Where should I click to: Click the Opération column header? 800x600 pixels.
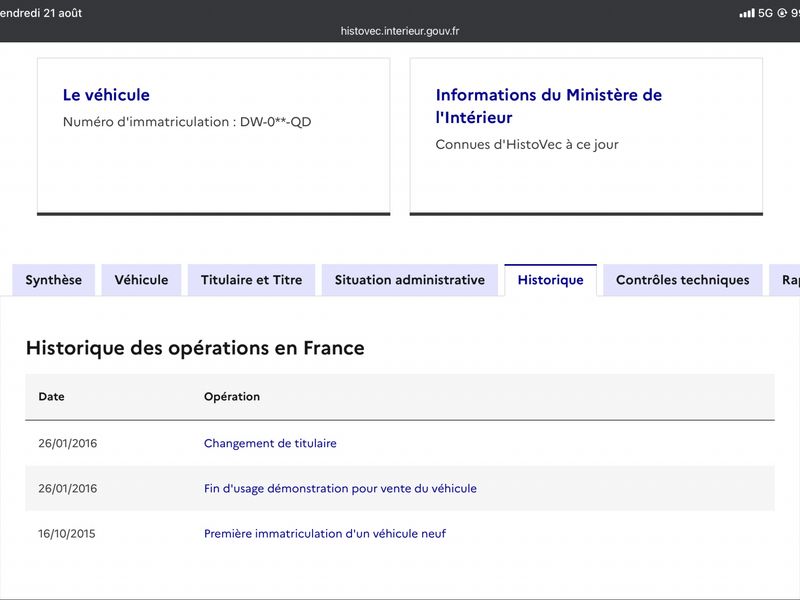pyautogui.click(x=232, y=396)
